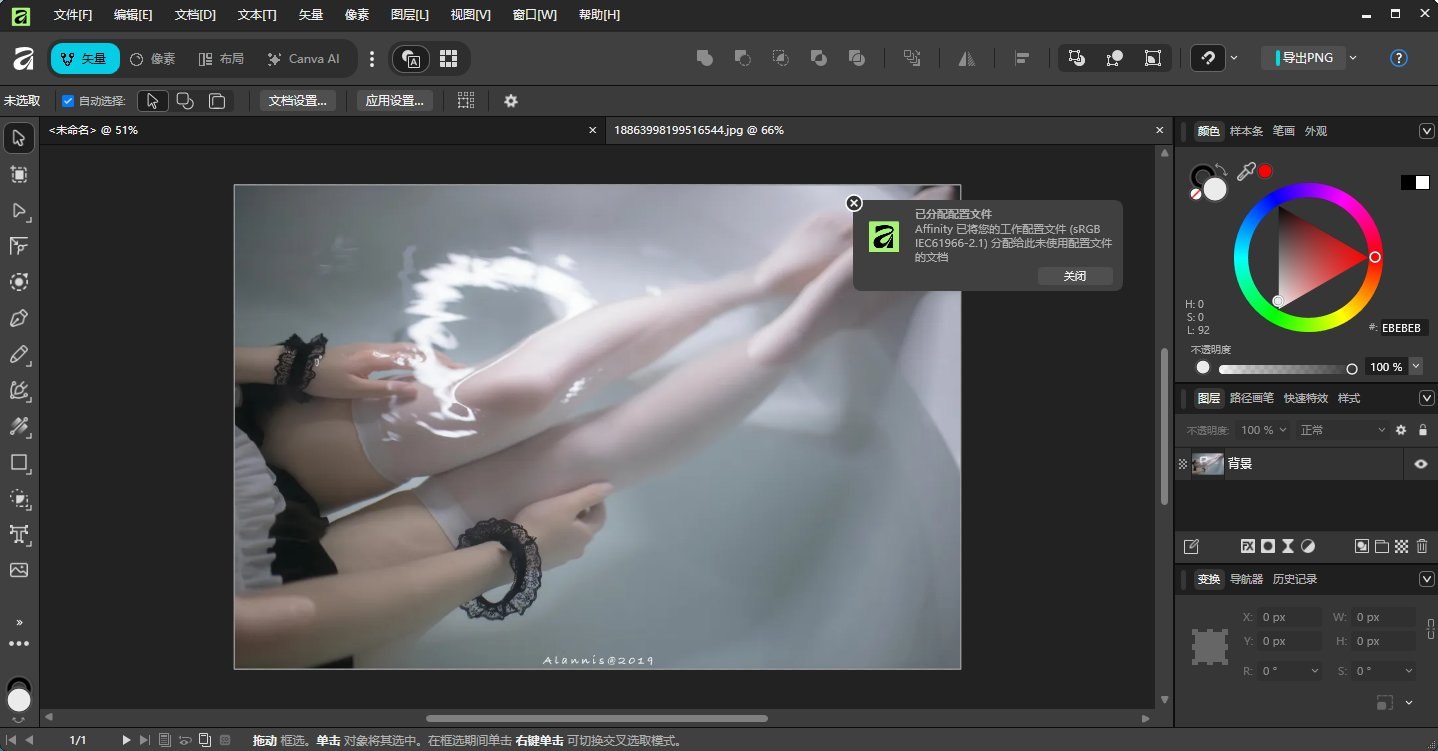Open the 图层[L] menu

coord(410,15)
